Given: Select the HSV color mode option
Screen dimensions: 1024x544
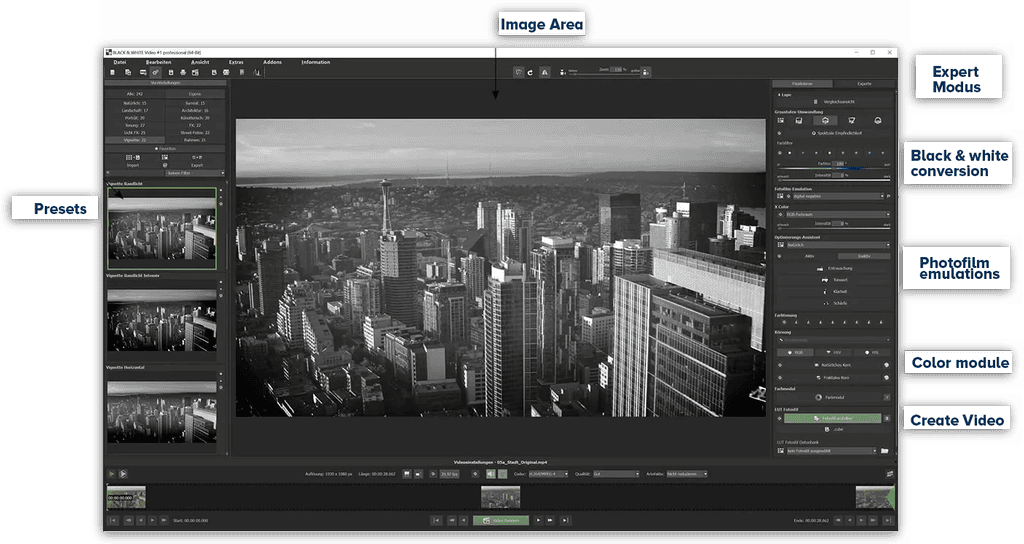Looking at the screenshot, I should (x=835, y=352).
